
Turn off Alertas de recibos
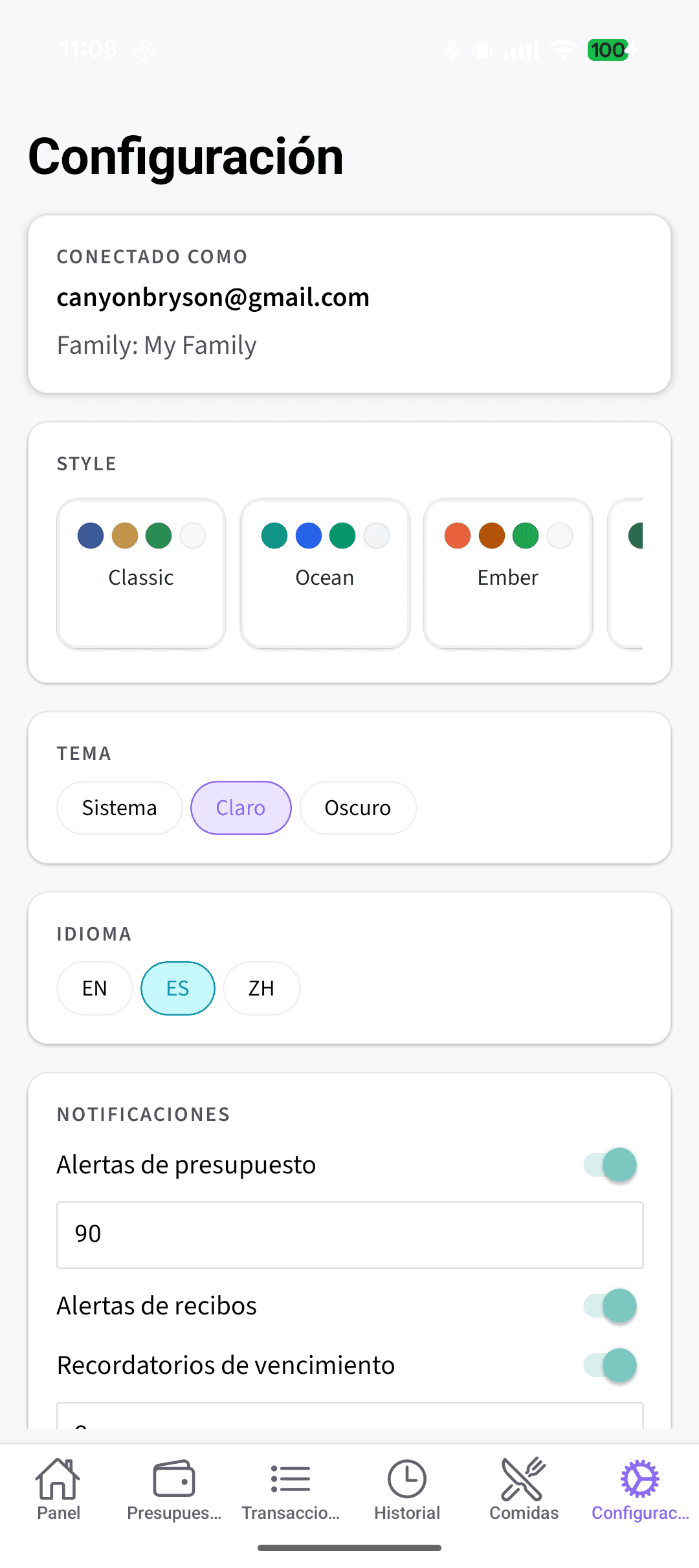pos(612,1305)
